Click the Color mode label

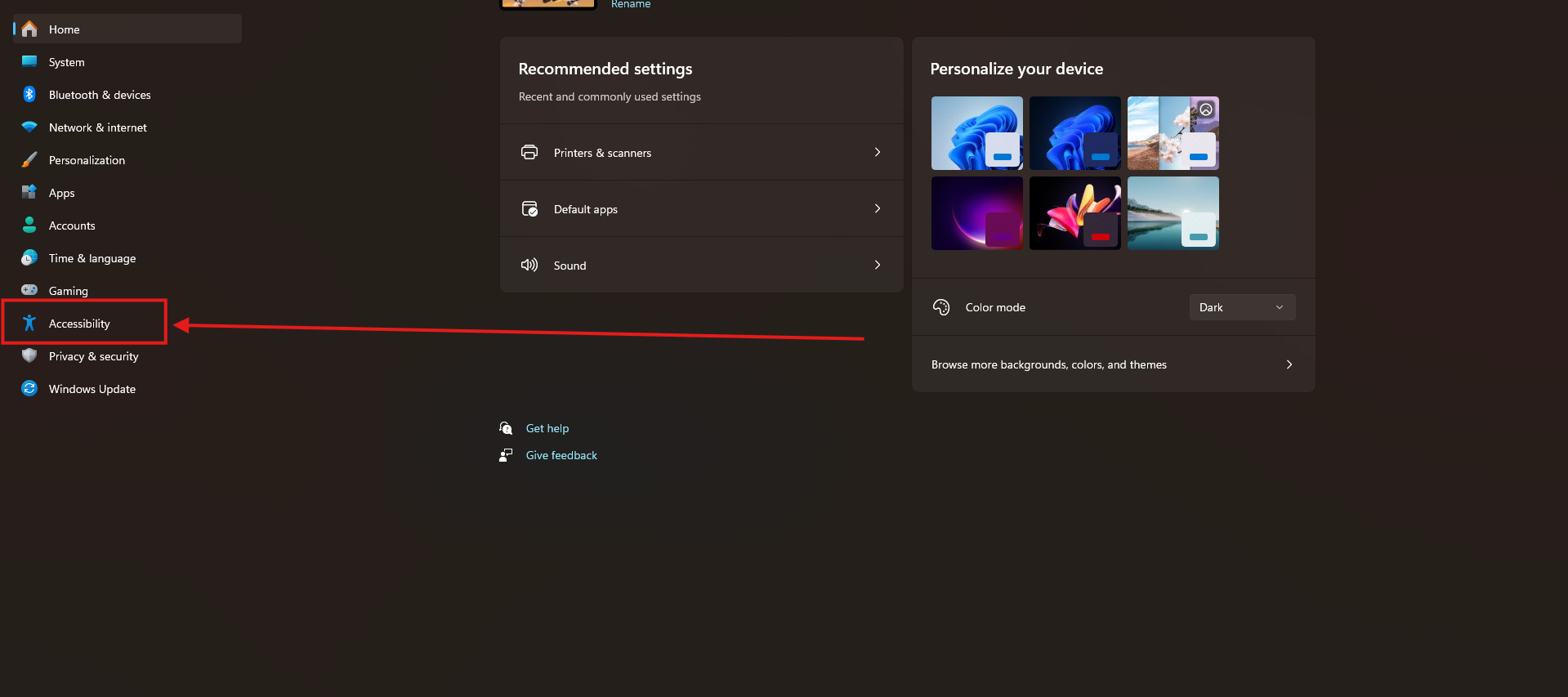995,307
